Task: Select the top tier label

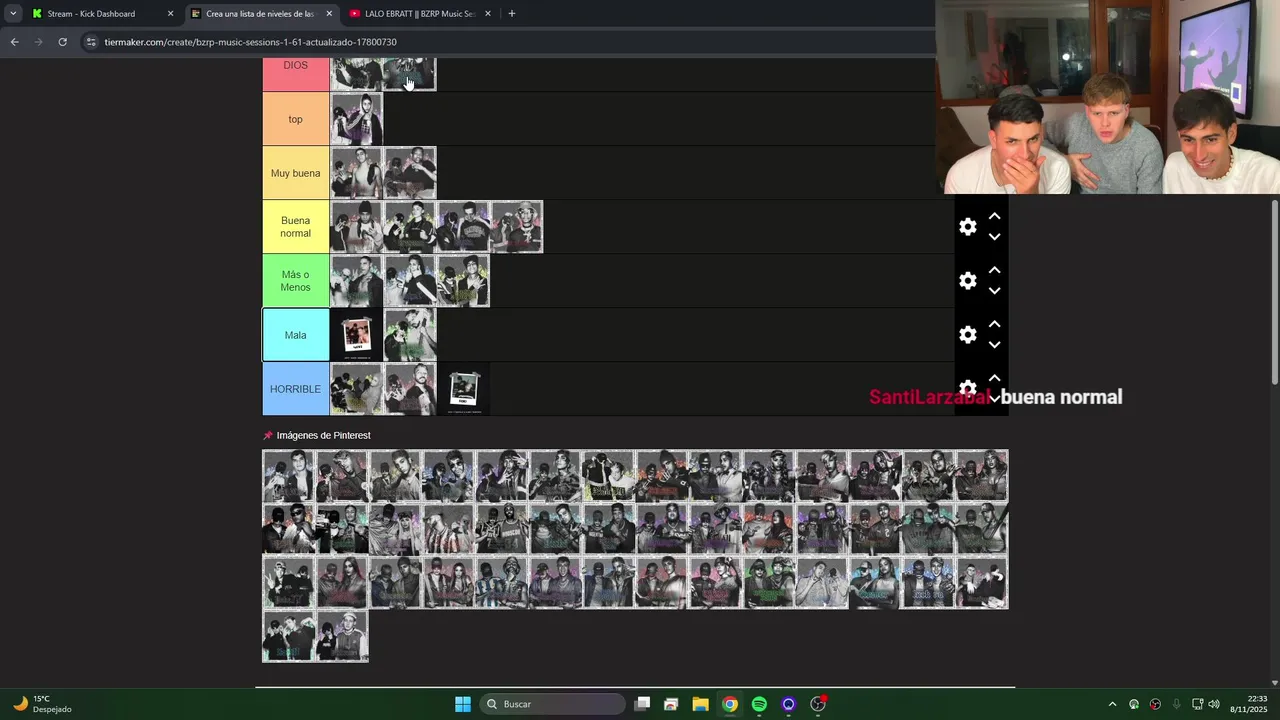Action: point(296,119)
